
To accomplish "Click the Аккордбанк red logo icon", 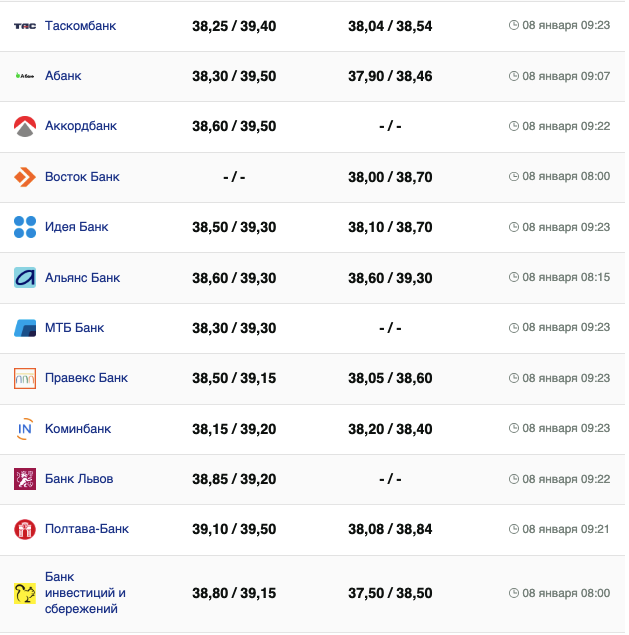I will [25, 126].
